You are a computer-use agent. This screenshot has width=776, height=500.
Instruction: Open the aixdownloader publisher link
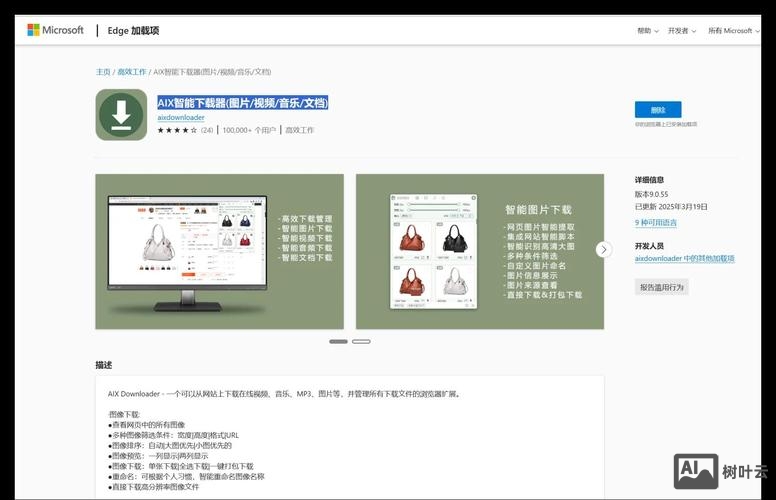(181, 117)
